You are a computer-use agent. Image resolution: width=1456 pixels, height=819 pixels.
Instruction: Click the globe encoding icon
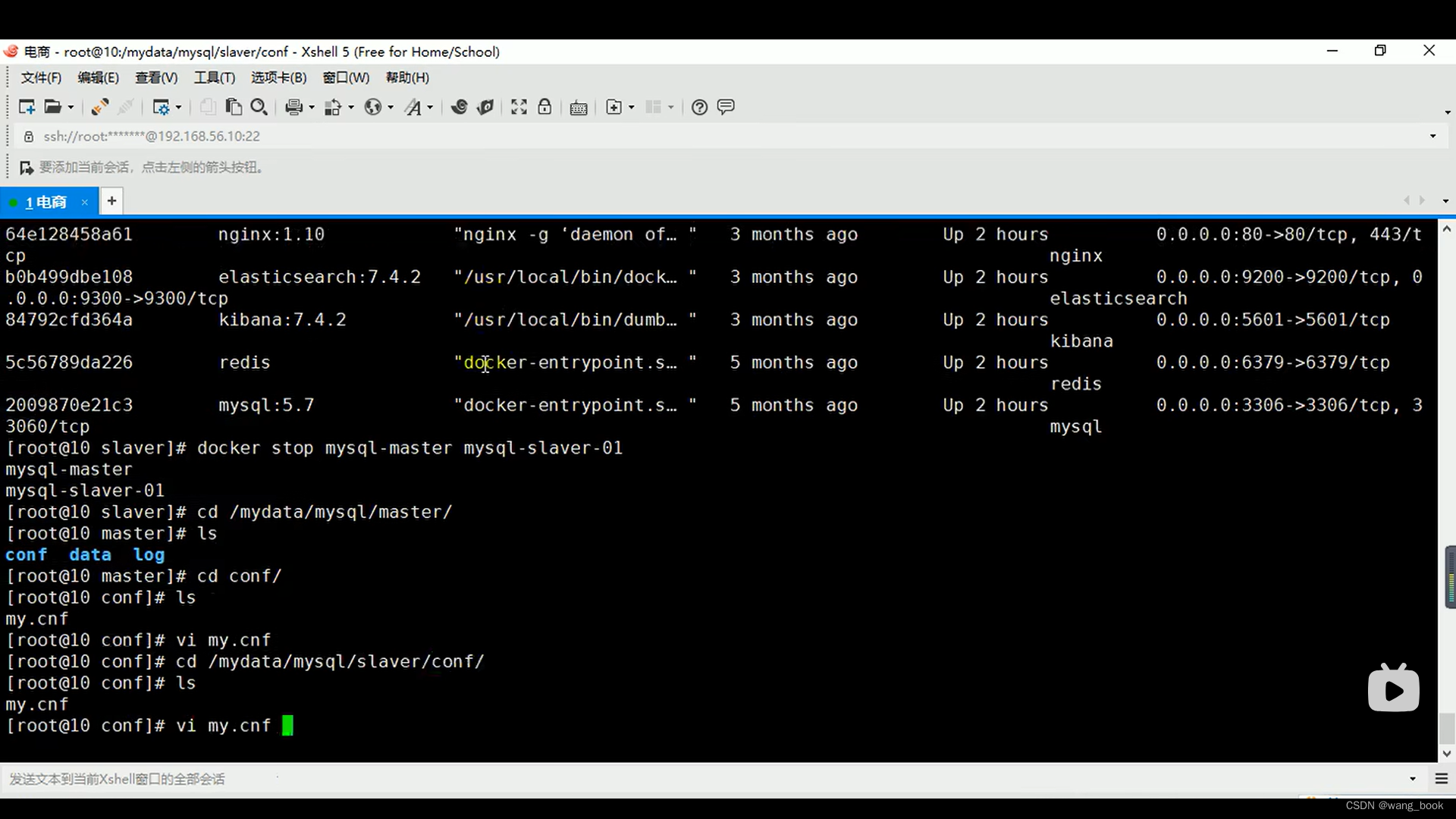[372, 107]
